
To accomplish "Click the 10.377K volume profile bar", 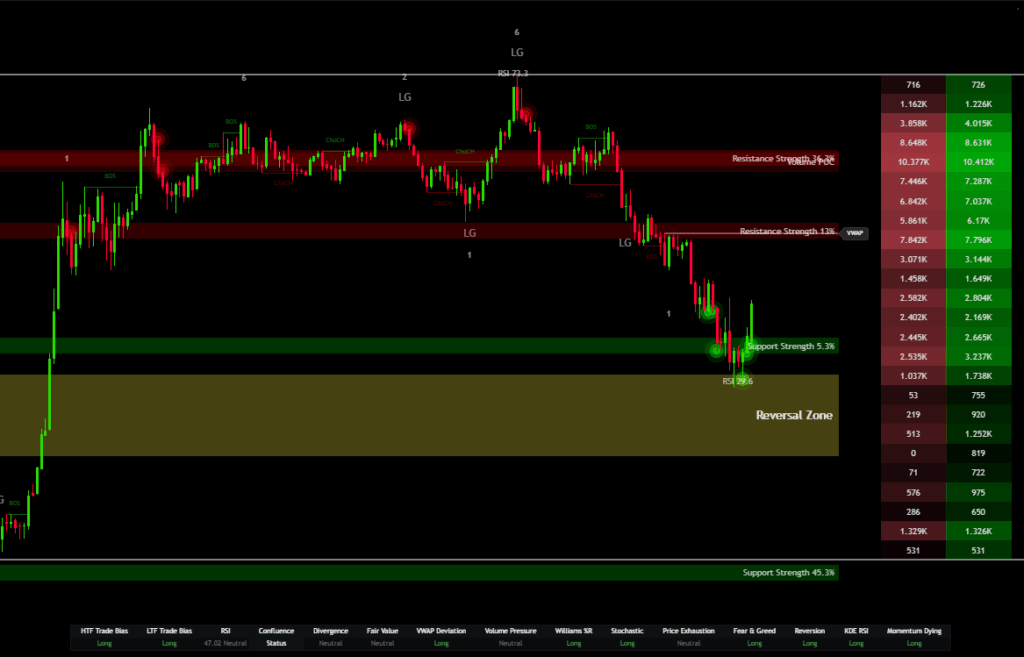I will click(x=913, y=161).
